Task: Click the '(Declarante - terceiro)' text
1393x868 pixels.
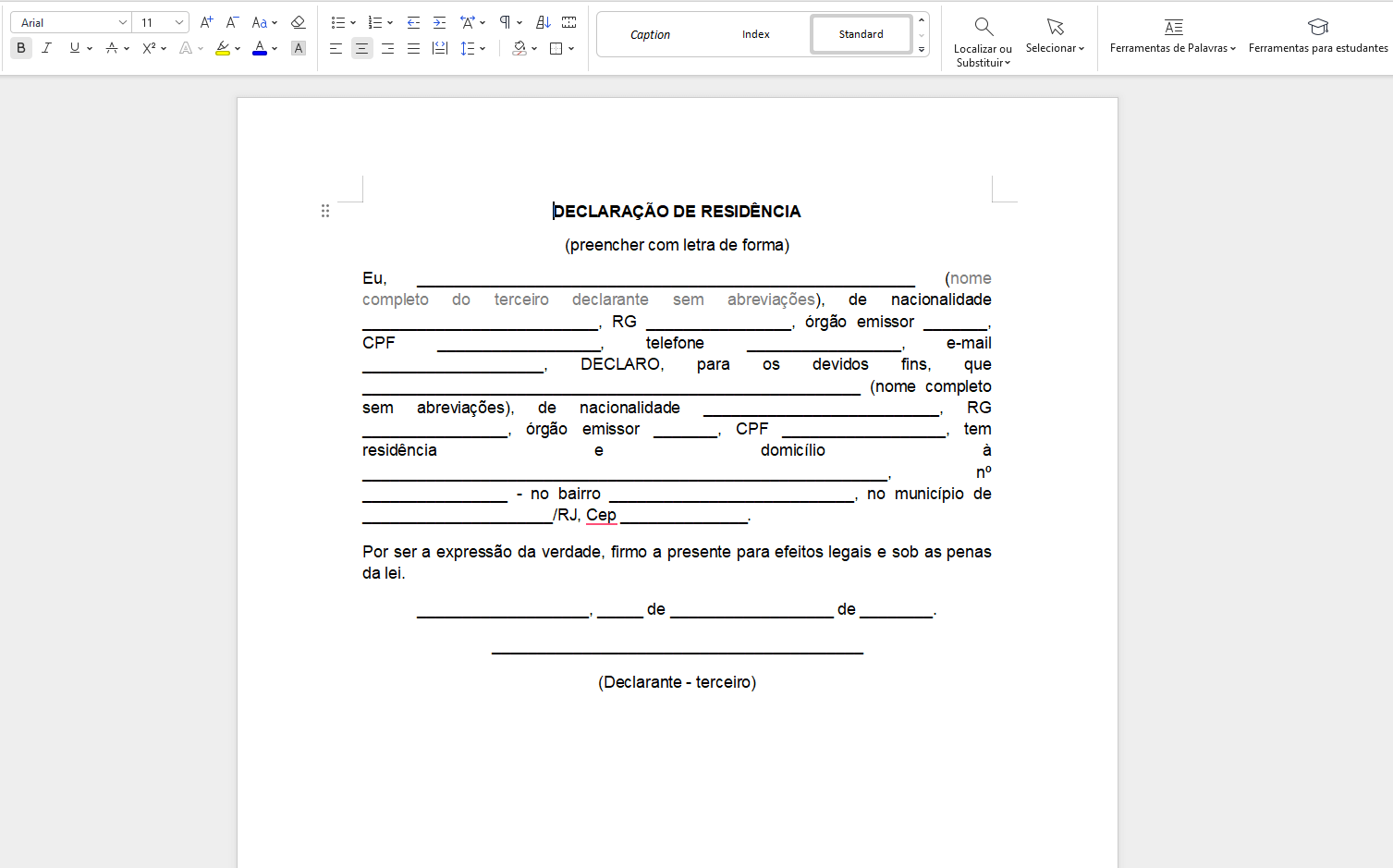Action: [x=677, y=682]
